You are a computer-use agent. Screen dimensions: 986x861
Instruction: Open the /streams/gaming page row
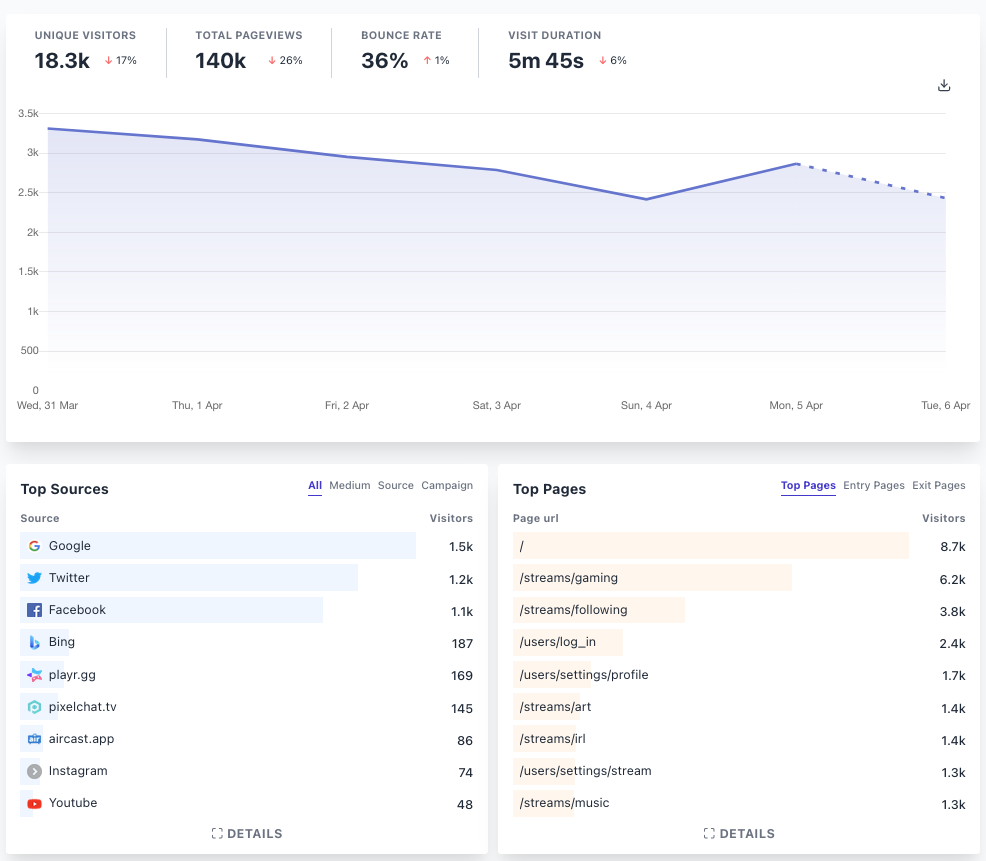click(x=739, y=578)
